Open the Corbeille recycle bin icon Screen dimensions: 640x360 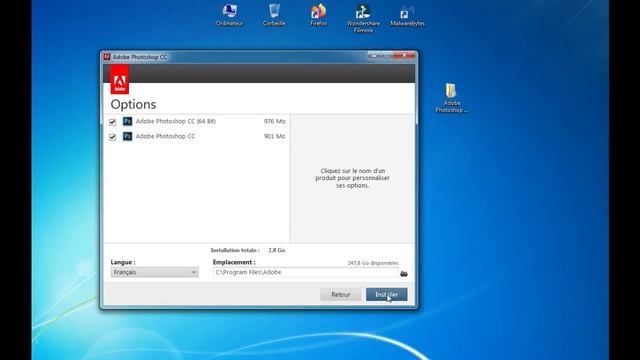tap(274, 15)
